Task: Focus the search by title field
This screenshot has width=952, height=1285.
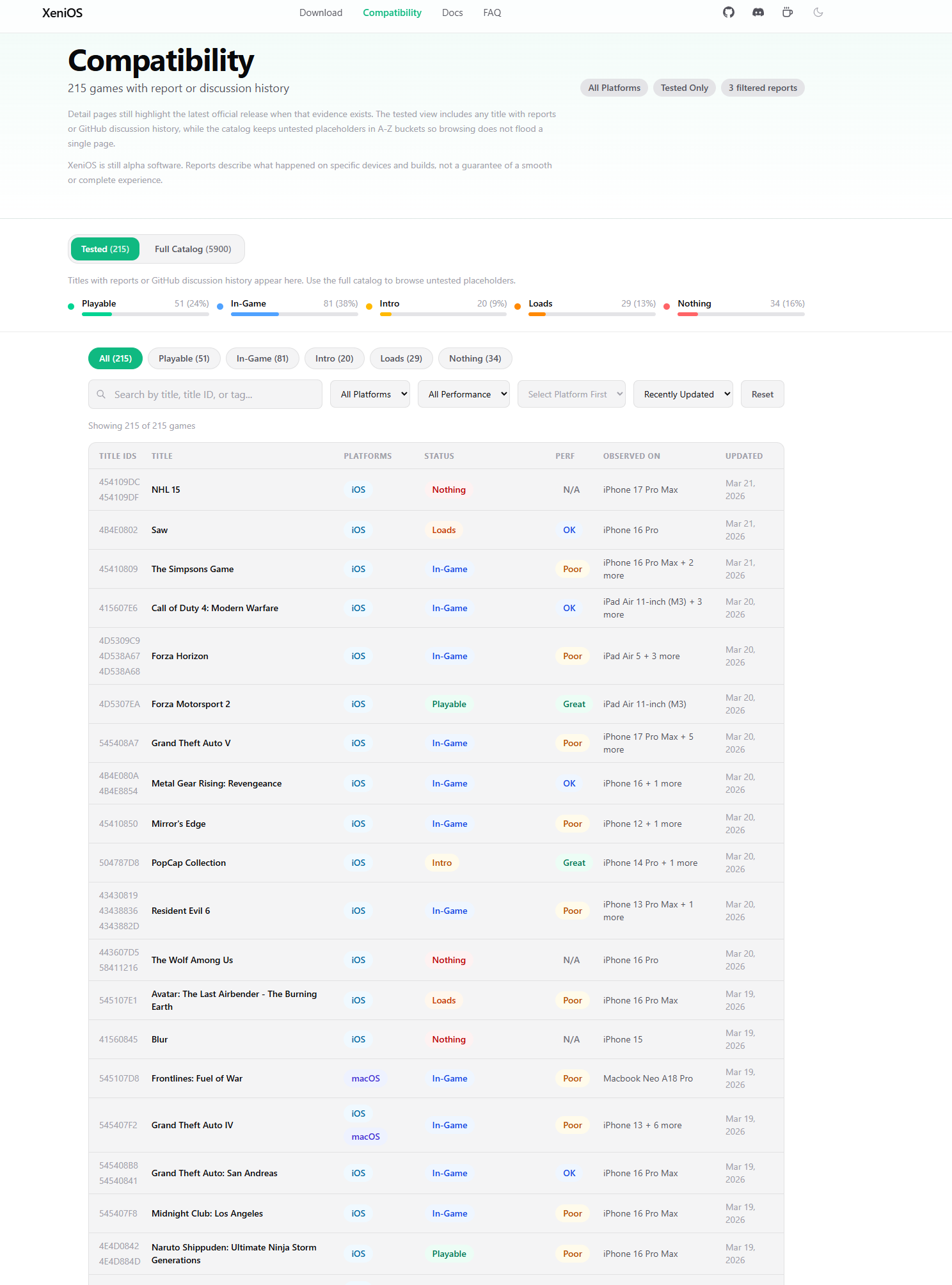Action: pyautogui.click(x=214, y=394)
